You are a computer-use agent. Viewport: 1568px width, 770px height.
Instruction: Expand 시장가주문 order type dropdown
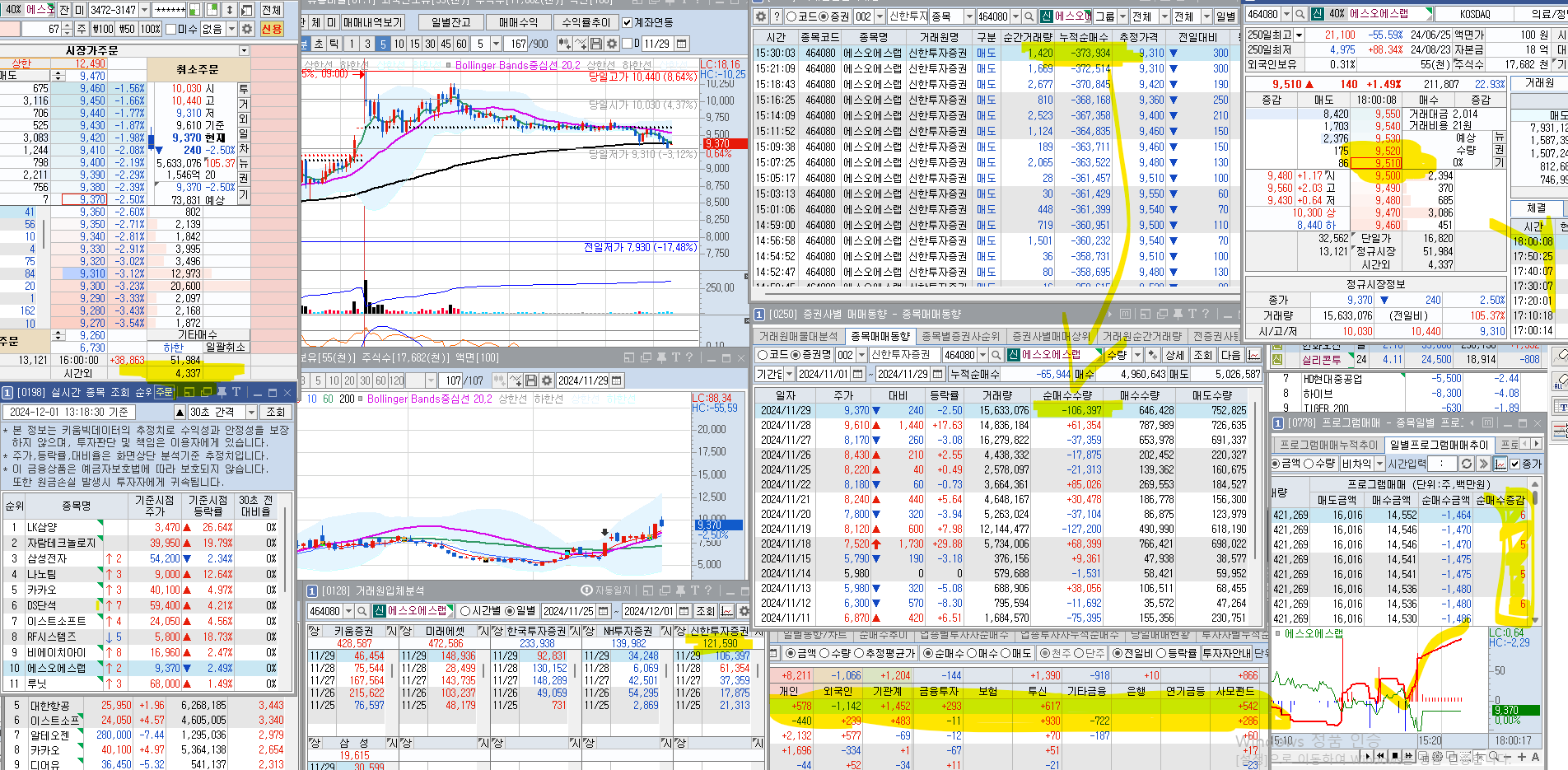coord(244,51)
